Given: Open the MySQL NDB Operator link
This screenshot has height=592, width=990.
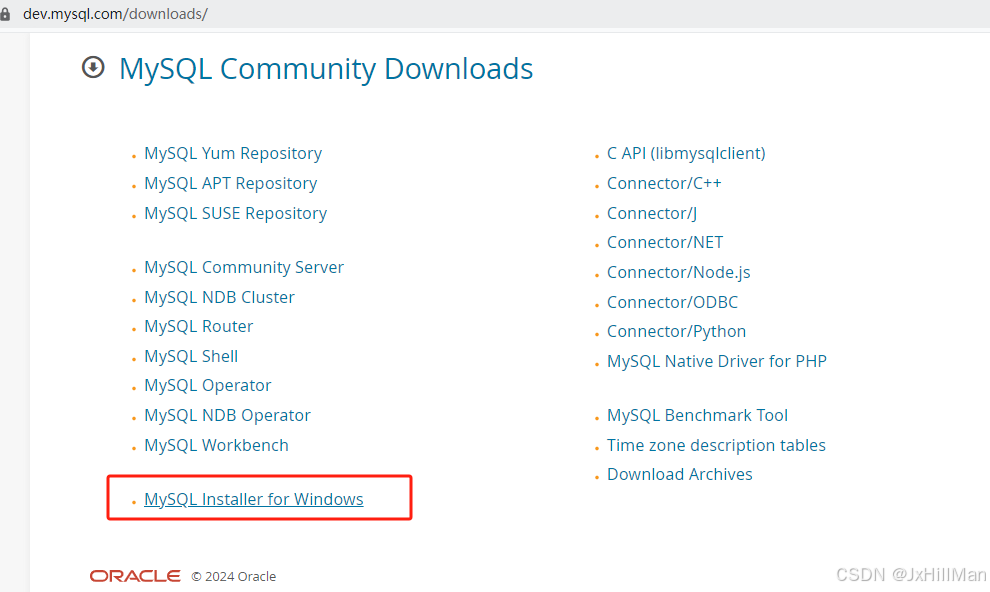Looking at the screenshot, I should (227, 415).
